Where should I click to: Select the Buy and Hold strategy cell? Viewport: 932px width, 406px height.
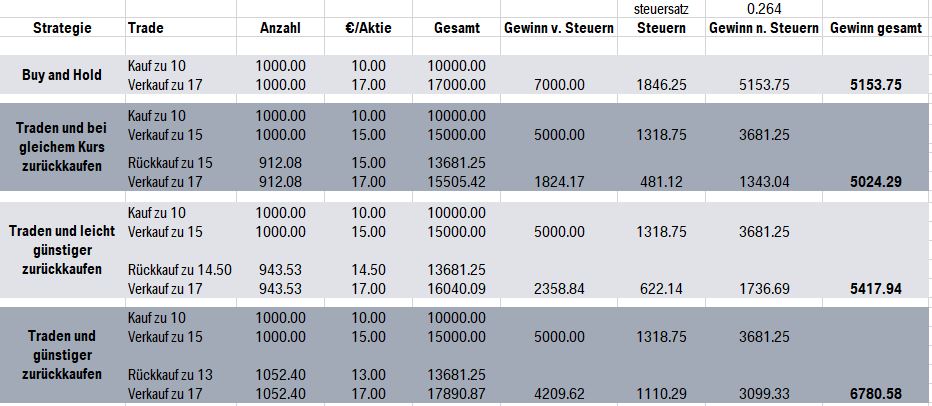[62, 75]
